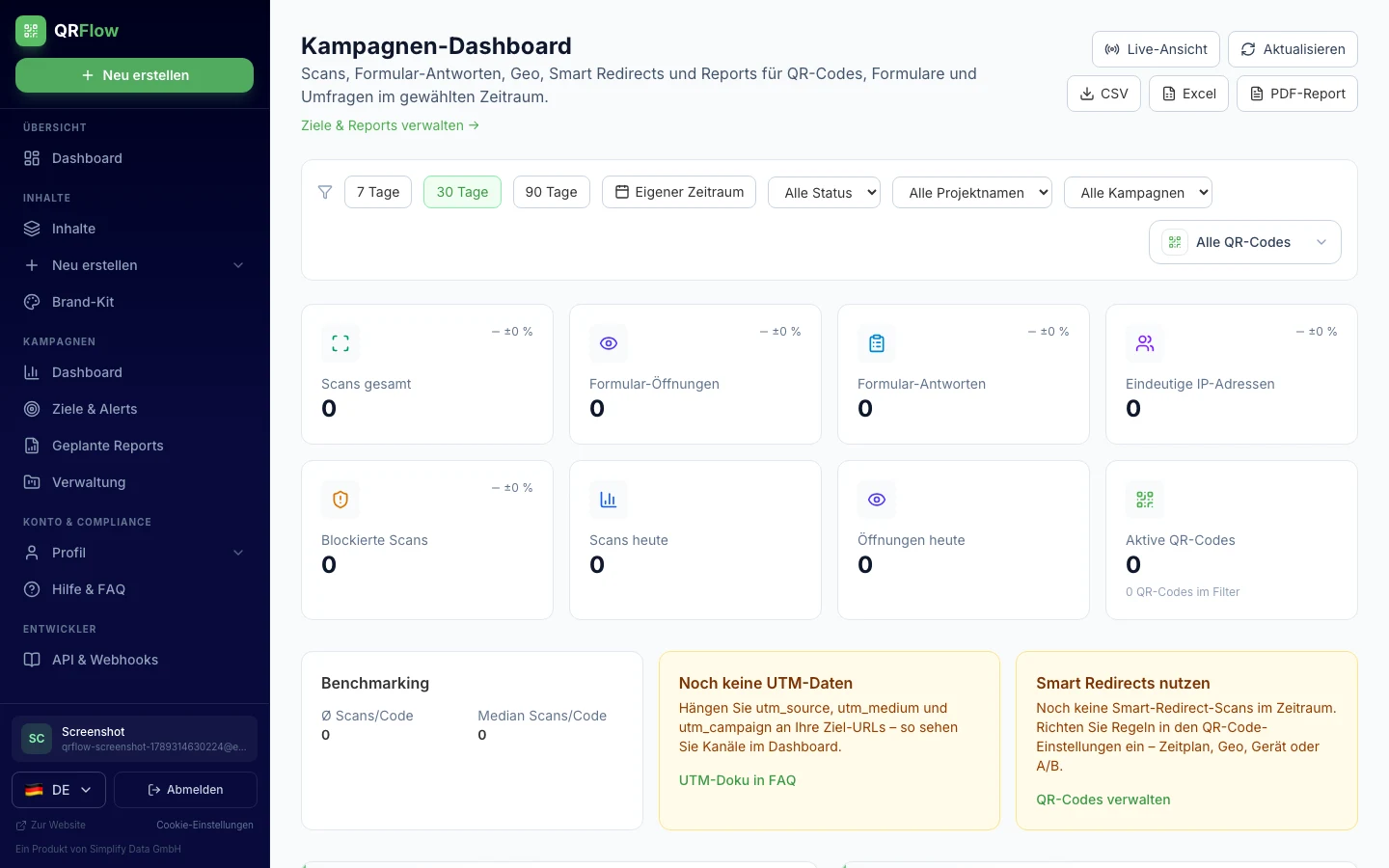Open the Alle Projektnamen dropdown
Viewport: 1389px width, 868px height.
pyautogui.click(x=972, y=193)
